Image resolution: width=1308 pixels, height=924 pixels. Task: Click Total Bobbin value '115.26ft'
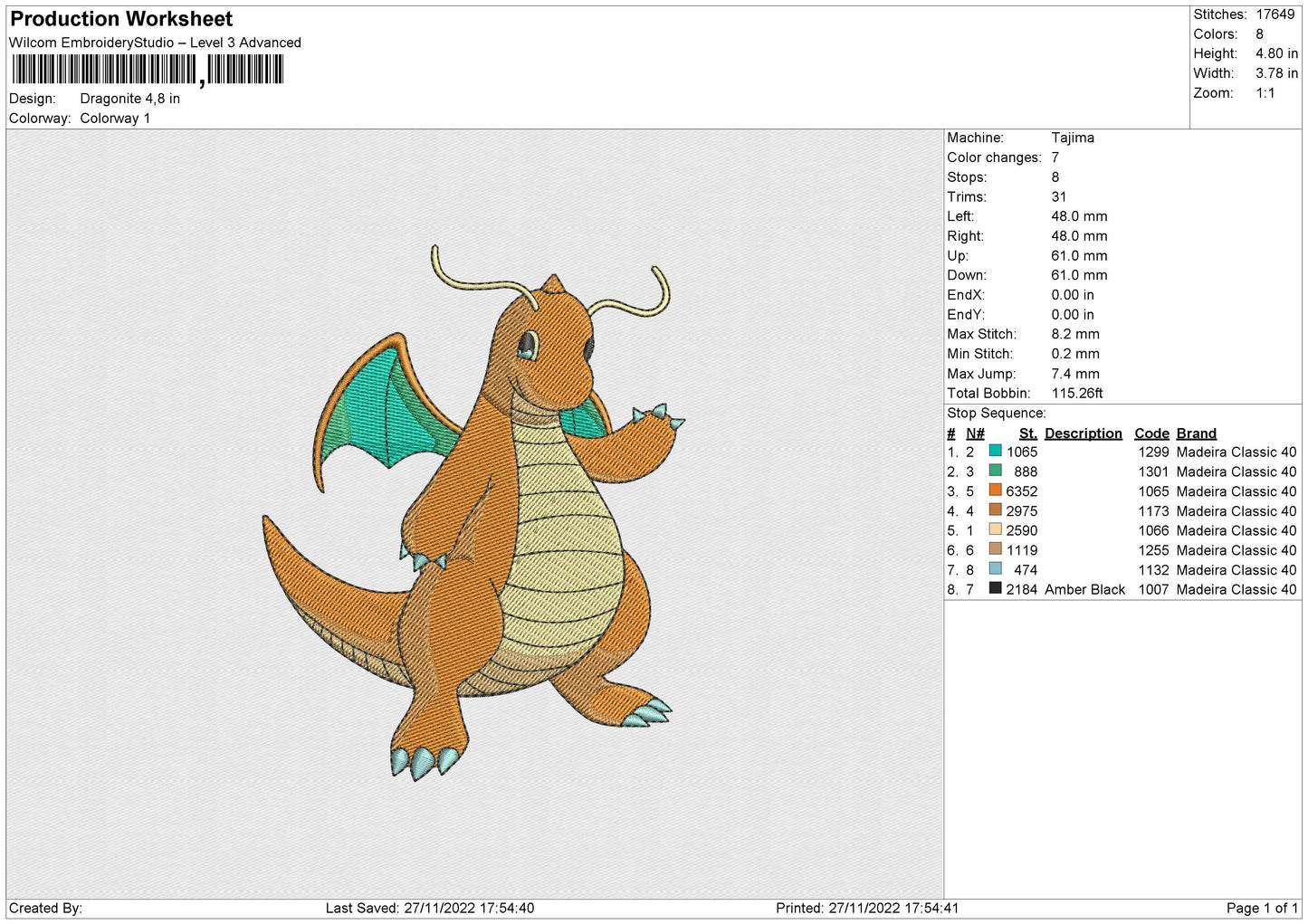pyautogui.click(x=1077, y=394)
